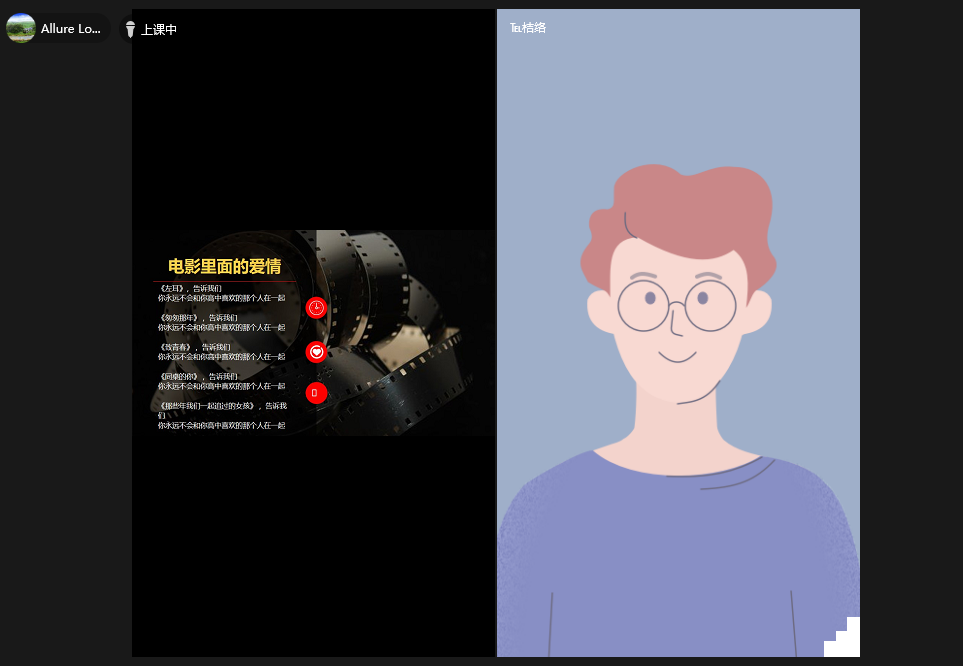This screenshot has height=666, width=963.
Task: Click the red phone icon on the slide
Action: pos(316,393)
